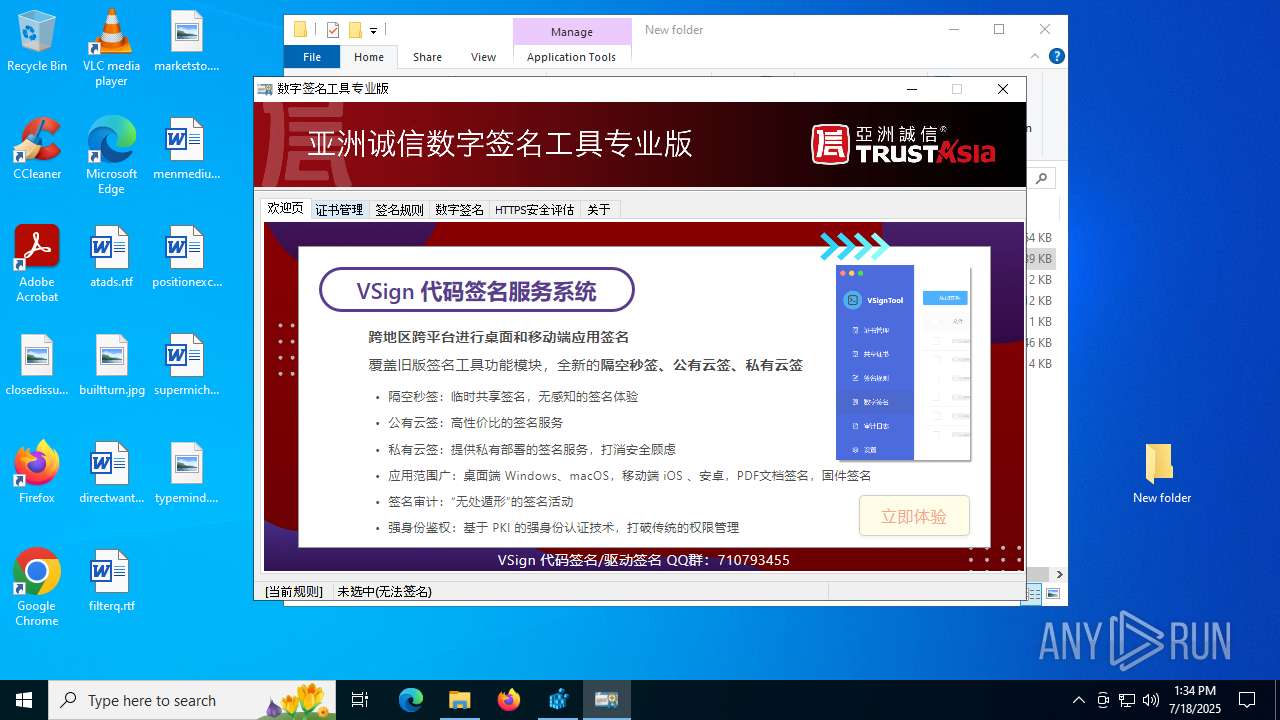
Task: Switch Explorer to large icons view
Action: coord(1052,594)
